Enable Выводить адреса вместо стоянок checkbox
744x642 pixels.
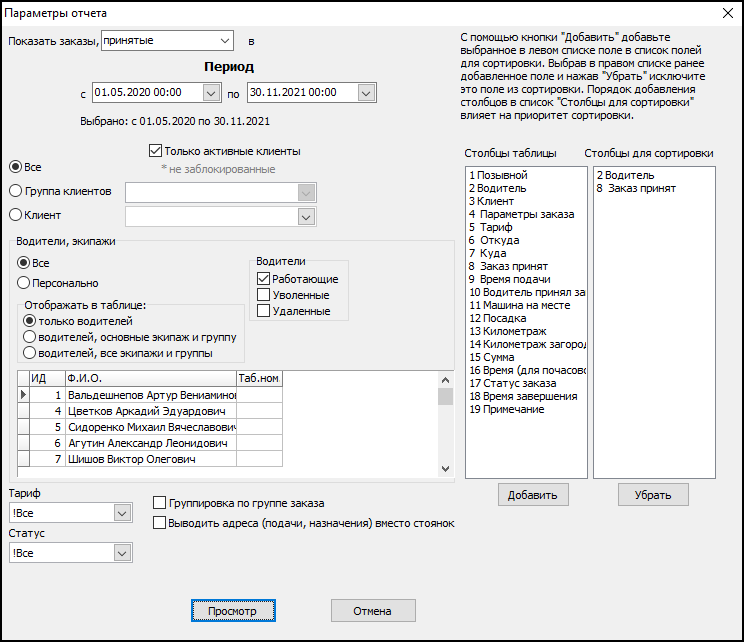coord(159,523)
